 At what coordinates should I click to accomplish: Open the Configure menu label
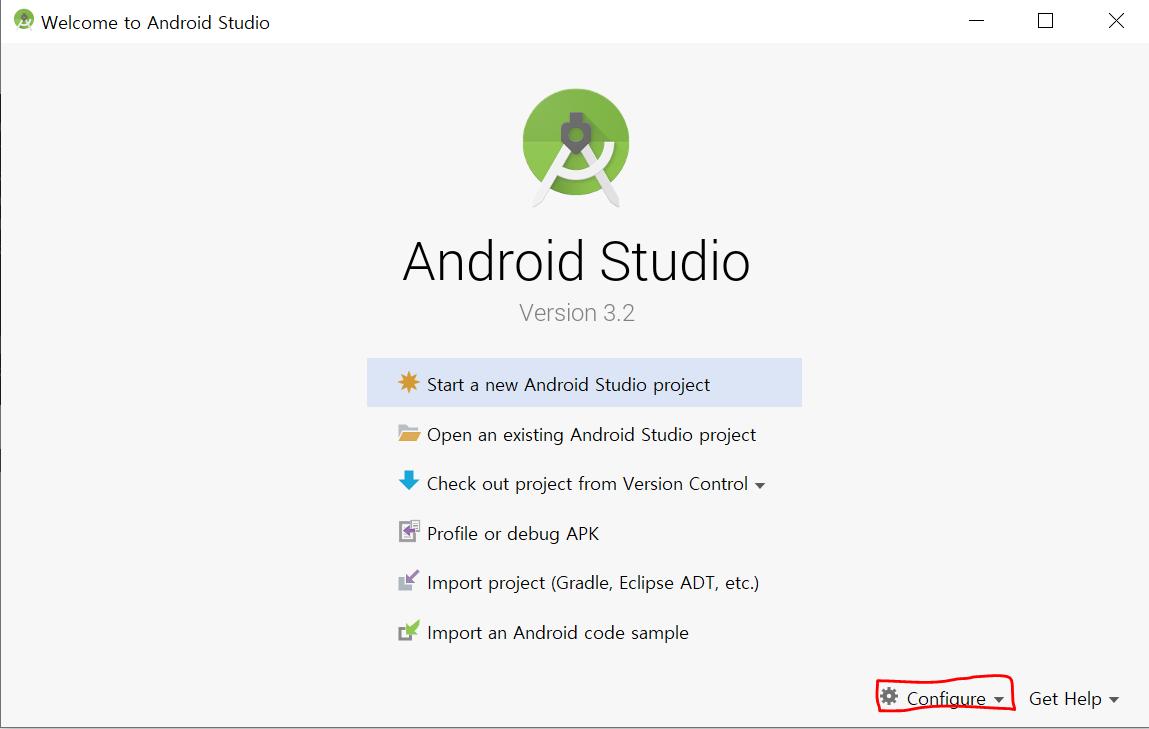946,699
